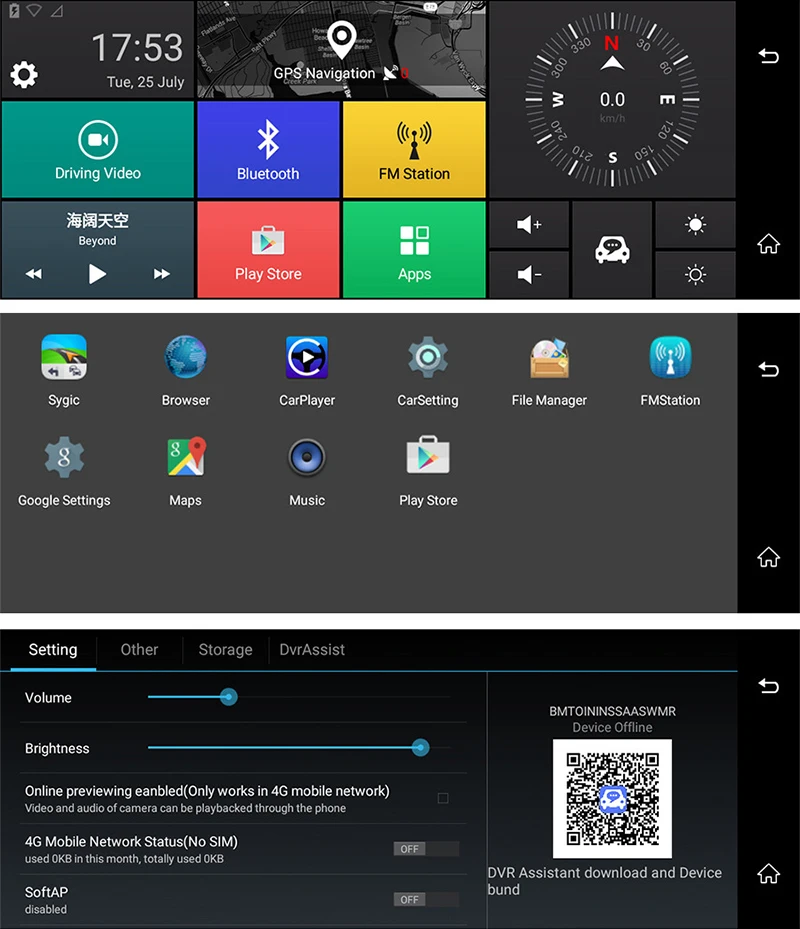Go back from settings screen
This screenshot has width=800, height=929.
[x=769, y=686]
